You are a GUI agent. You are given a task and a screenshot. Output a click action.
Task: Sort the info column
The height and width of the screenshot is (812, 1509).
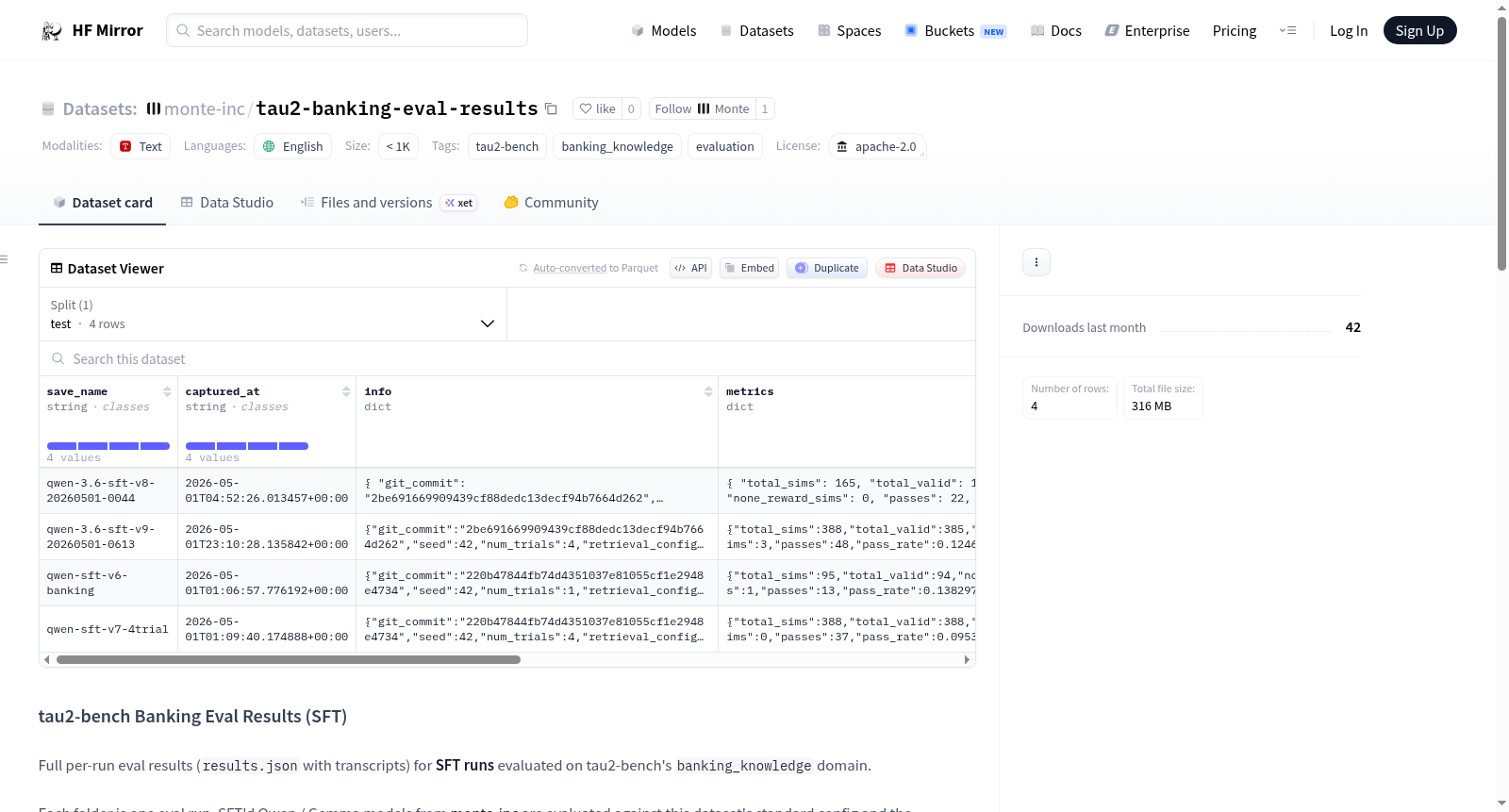[708, 391]
